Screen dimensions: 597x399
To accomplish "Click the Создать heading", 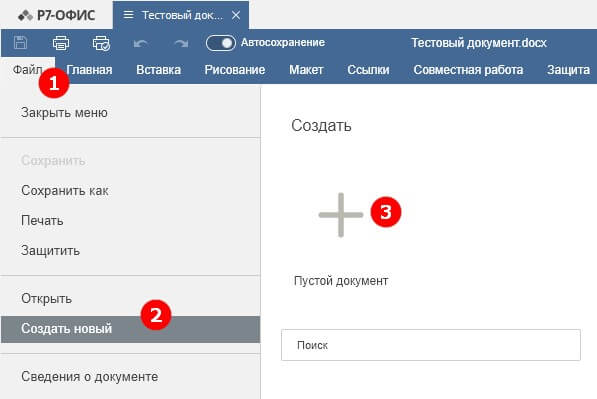I will [321, 126].
